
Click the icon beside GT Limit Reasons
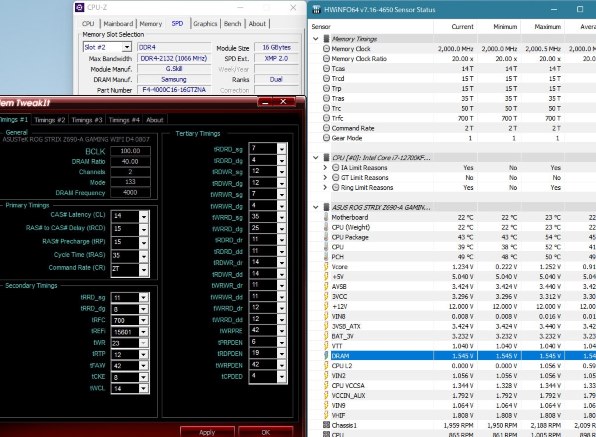click(335, 177)
